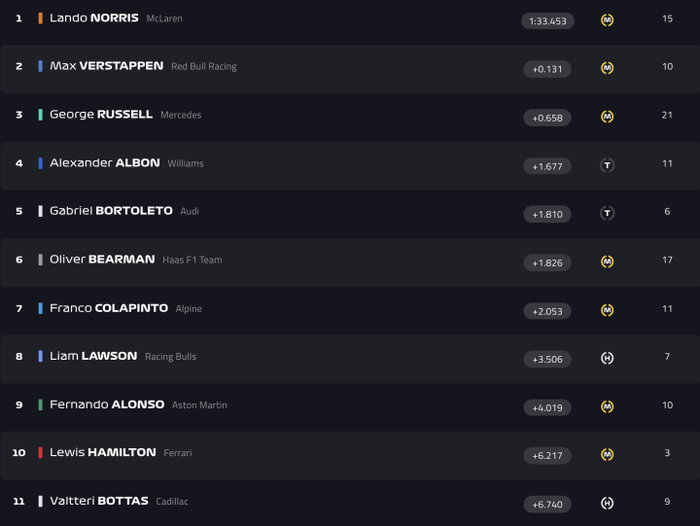Click medium tyre icon for Verstappen
The image size is (700, 526).
607,68
